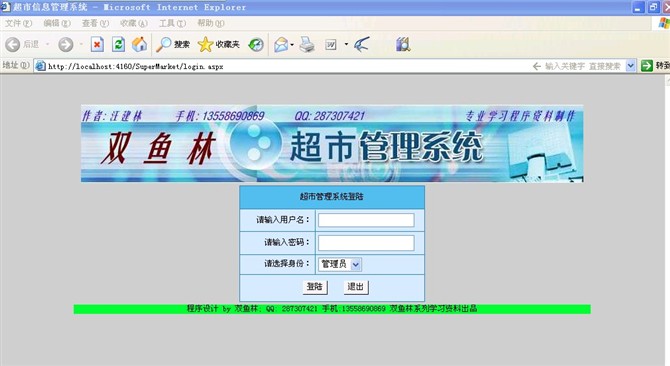Click the green Go arrow button
The height and width of the screenshot is (366, 670).
click(x=647, y=65)
